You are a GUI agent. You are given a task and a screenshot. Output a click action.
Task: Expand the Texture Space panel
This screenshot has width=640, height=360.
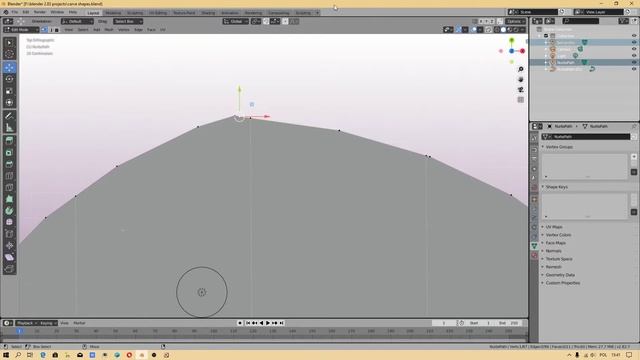558,259
